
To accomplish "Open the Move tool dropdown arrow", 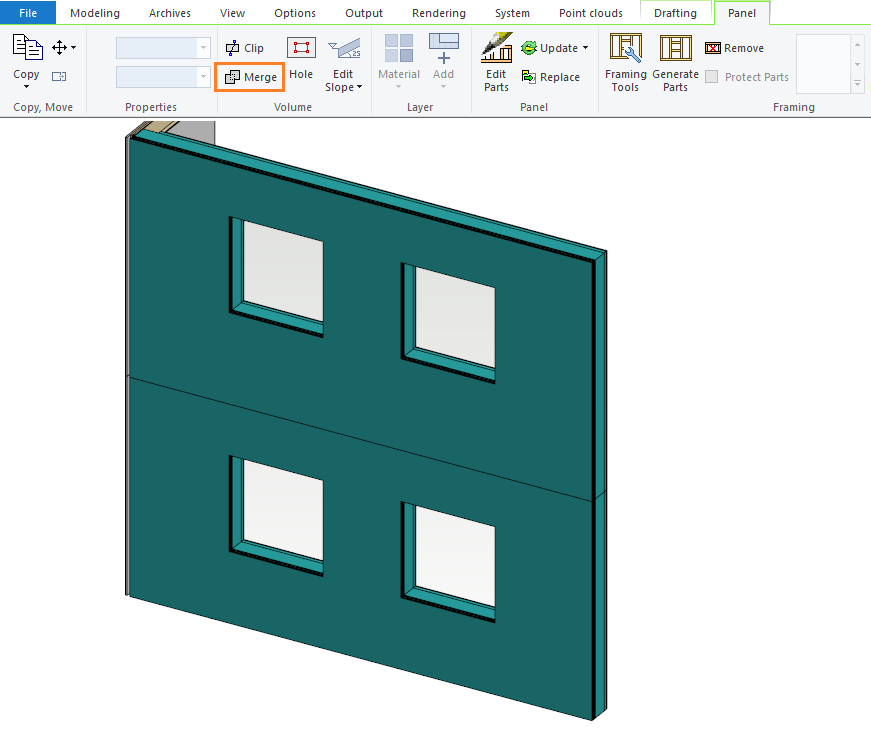I will (74, 48).
